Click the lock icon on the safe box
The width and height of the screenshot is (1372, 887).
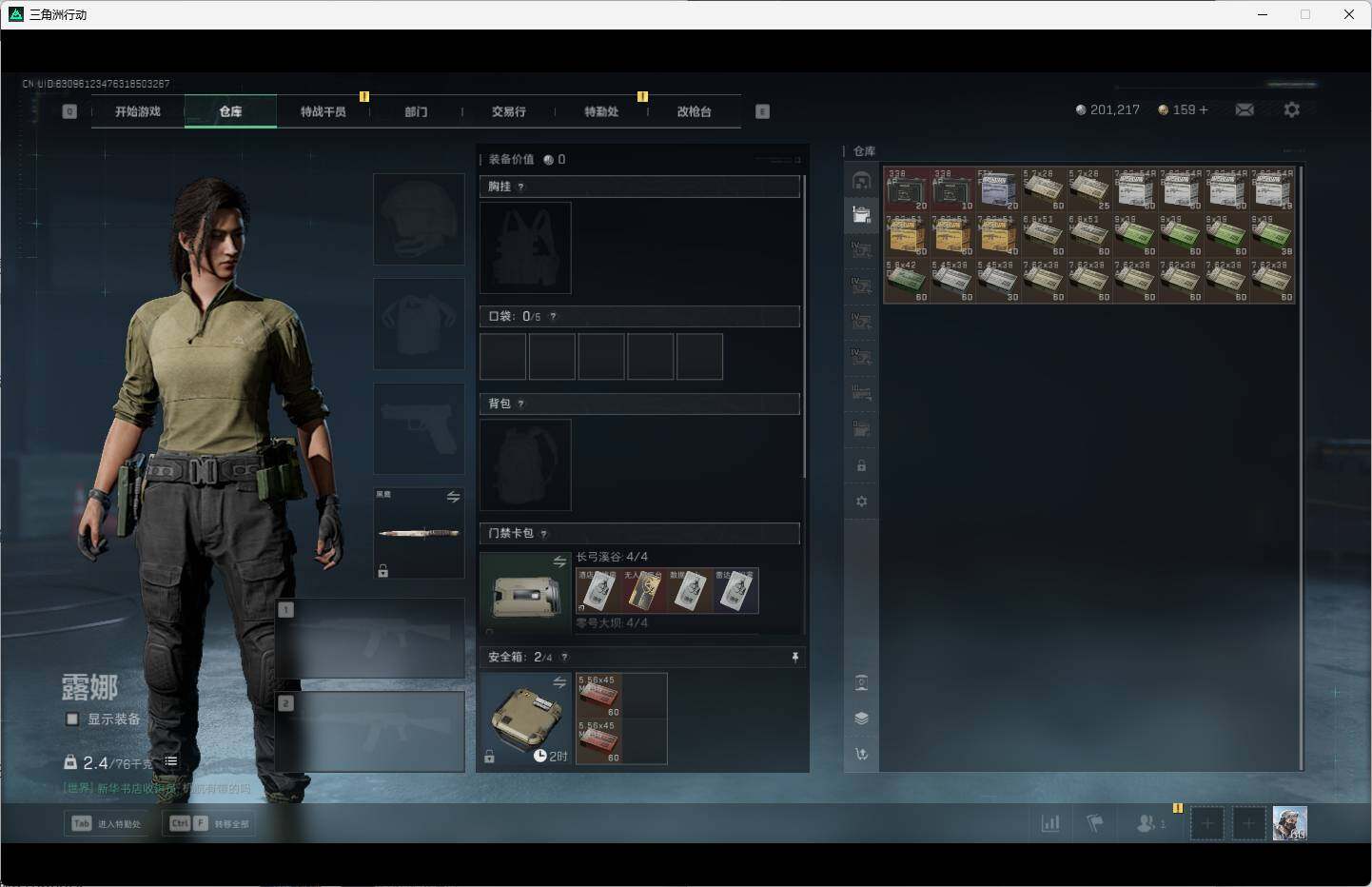(489, 757)
